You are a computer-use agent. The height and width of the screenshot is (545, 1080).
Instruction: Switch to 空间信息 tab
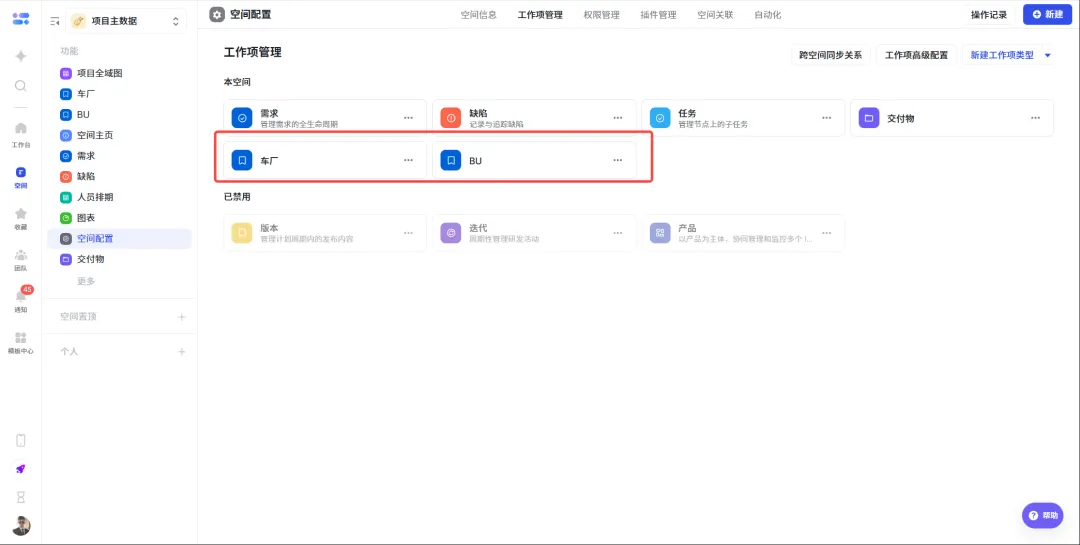(479, 14)
